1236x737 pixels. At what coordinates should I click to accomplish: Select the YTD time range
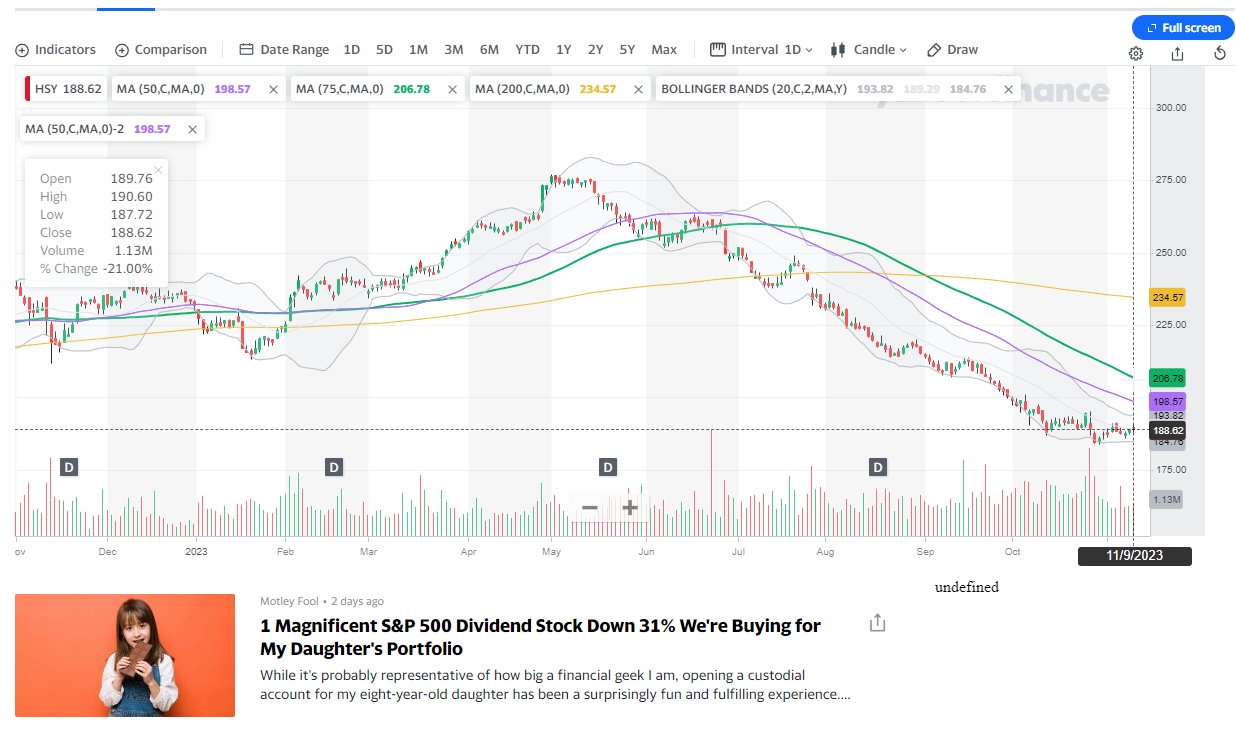tap(527, 50)
